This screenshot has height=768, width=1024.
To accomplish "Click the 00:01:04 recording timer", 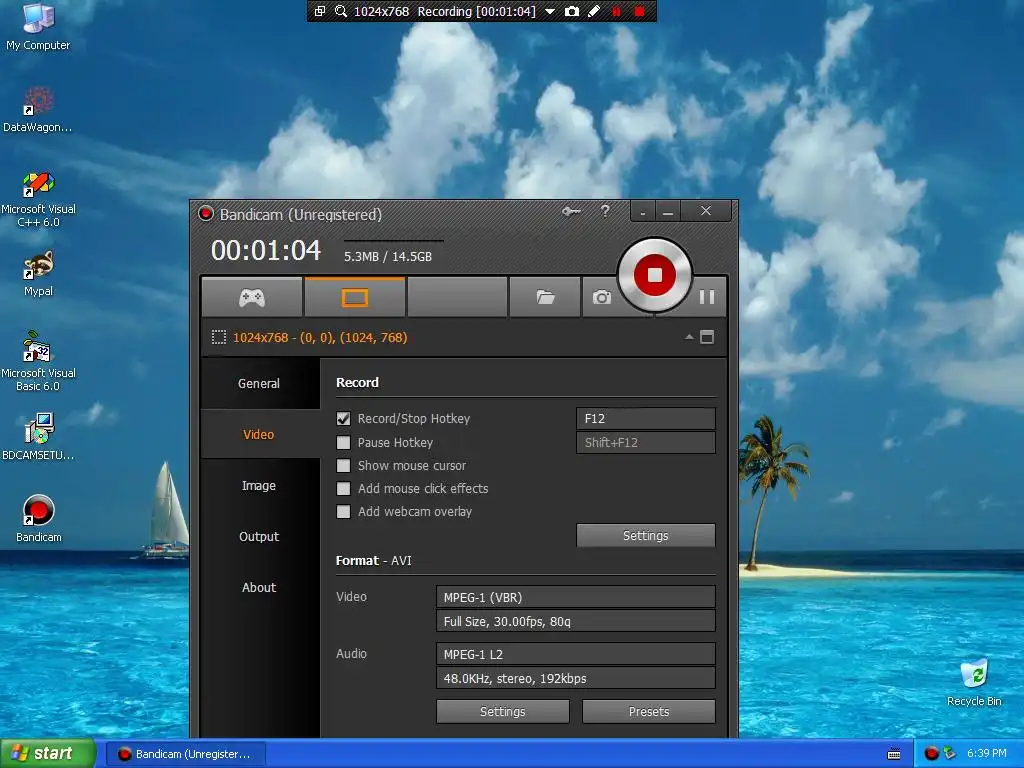I will coord(266,251).
